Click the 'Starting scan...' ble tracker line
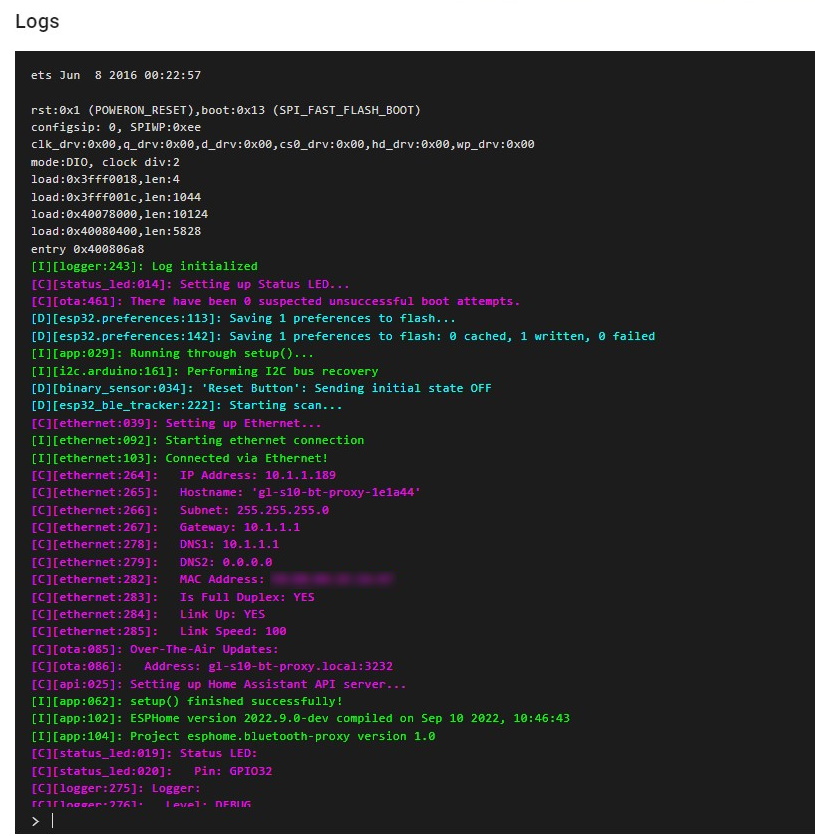Viewport: 815px width, 836px height. 187,405
